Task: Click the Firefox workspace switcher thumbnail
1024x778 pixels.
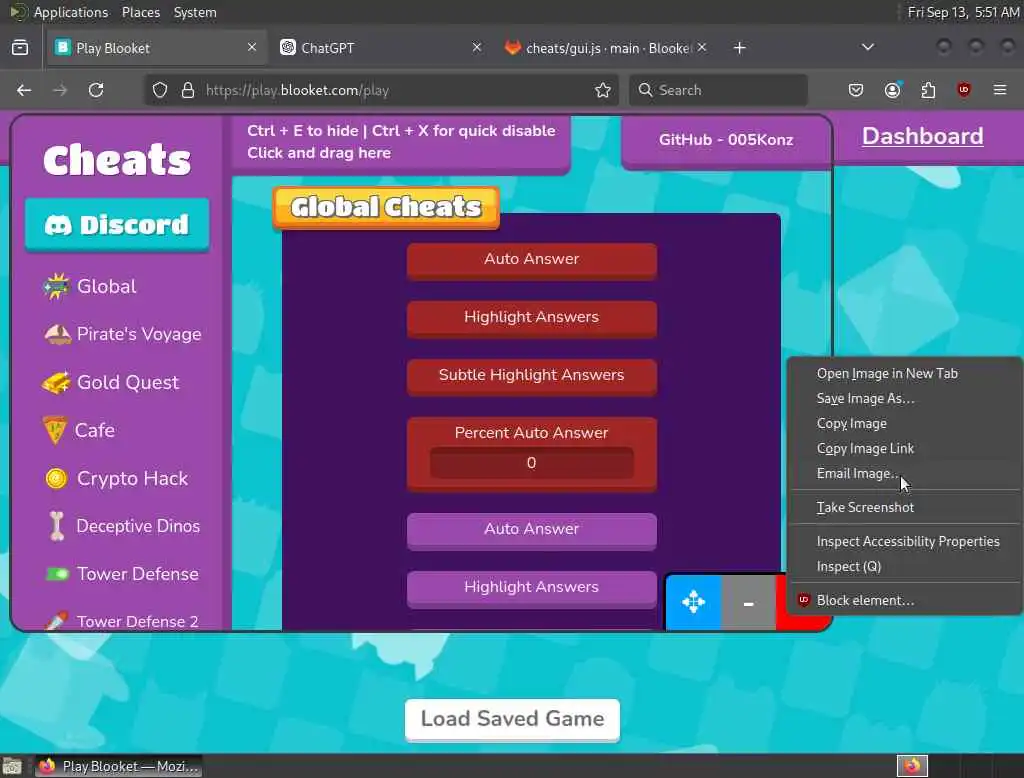Action: tap(912, 765)
